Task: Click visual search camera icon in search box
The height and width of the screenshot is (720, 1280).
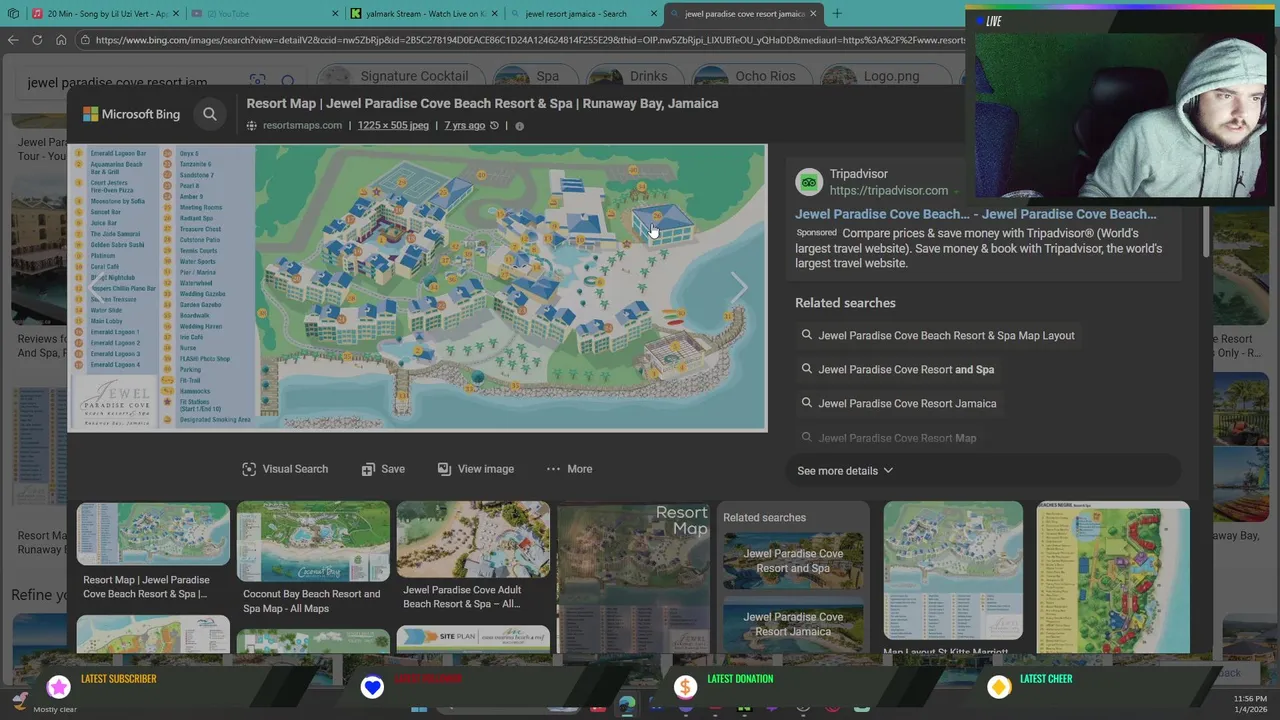Action: click(x=258, y=81)
